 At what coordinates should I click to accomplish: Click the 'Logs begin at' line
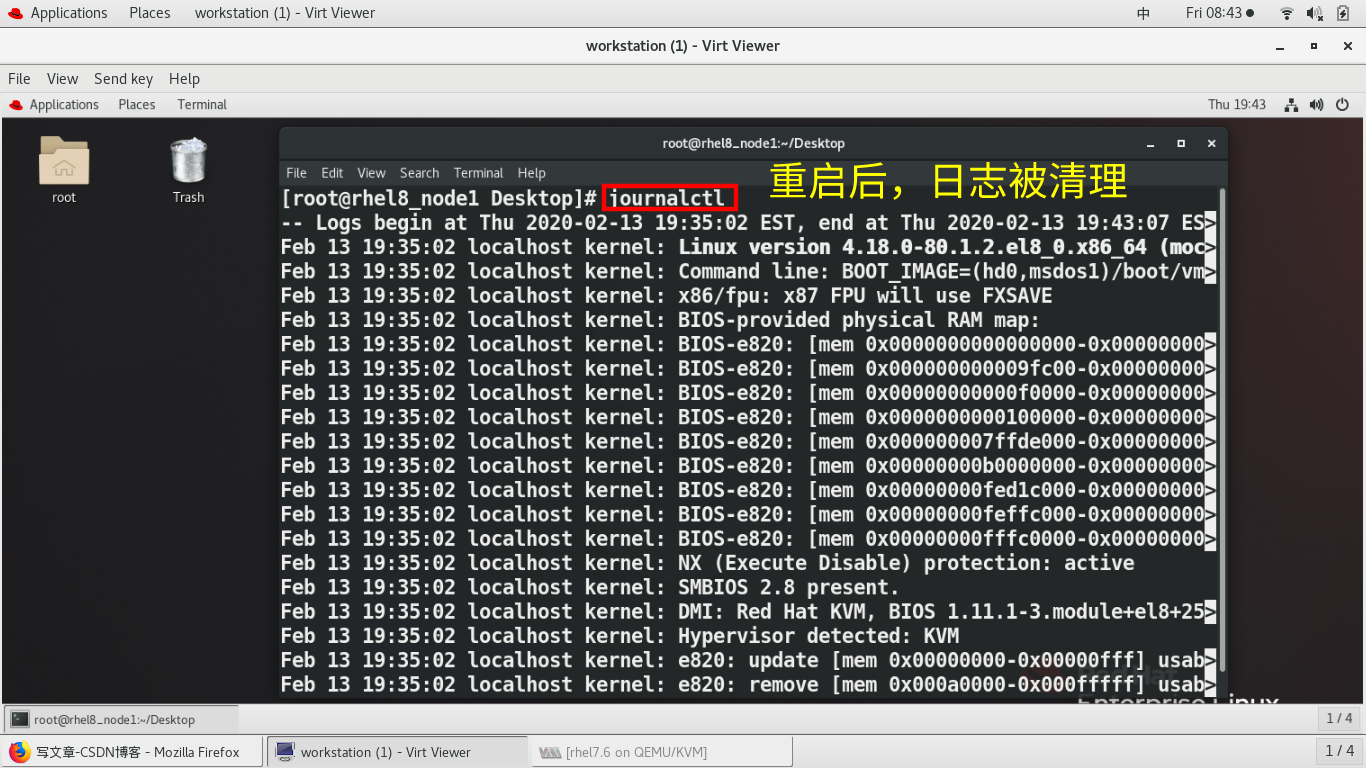coord(748,223)
